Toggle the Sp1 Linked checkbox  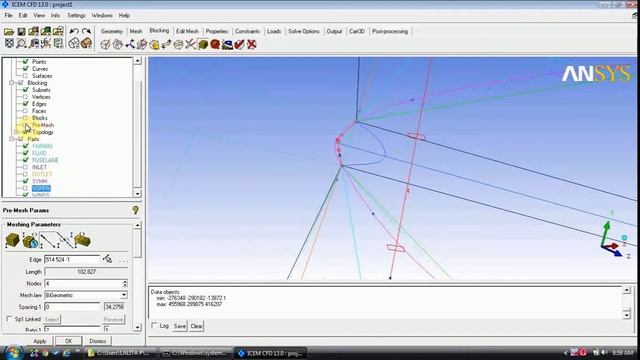tap(9, 318)
